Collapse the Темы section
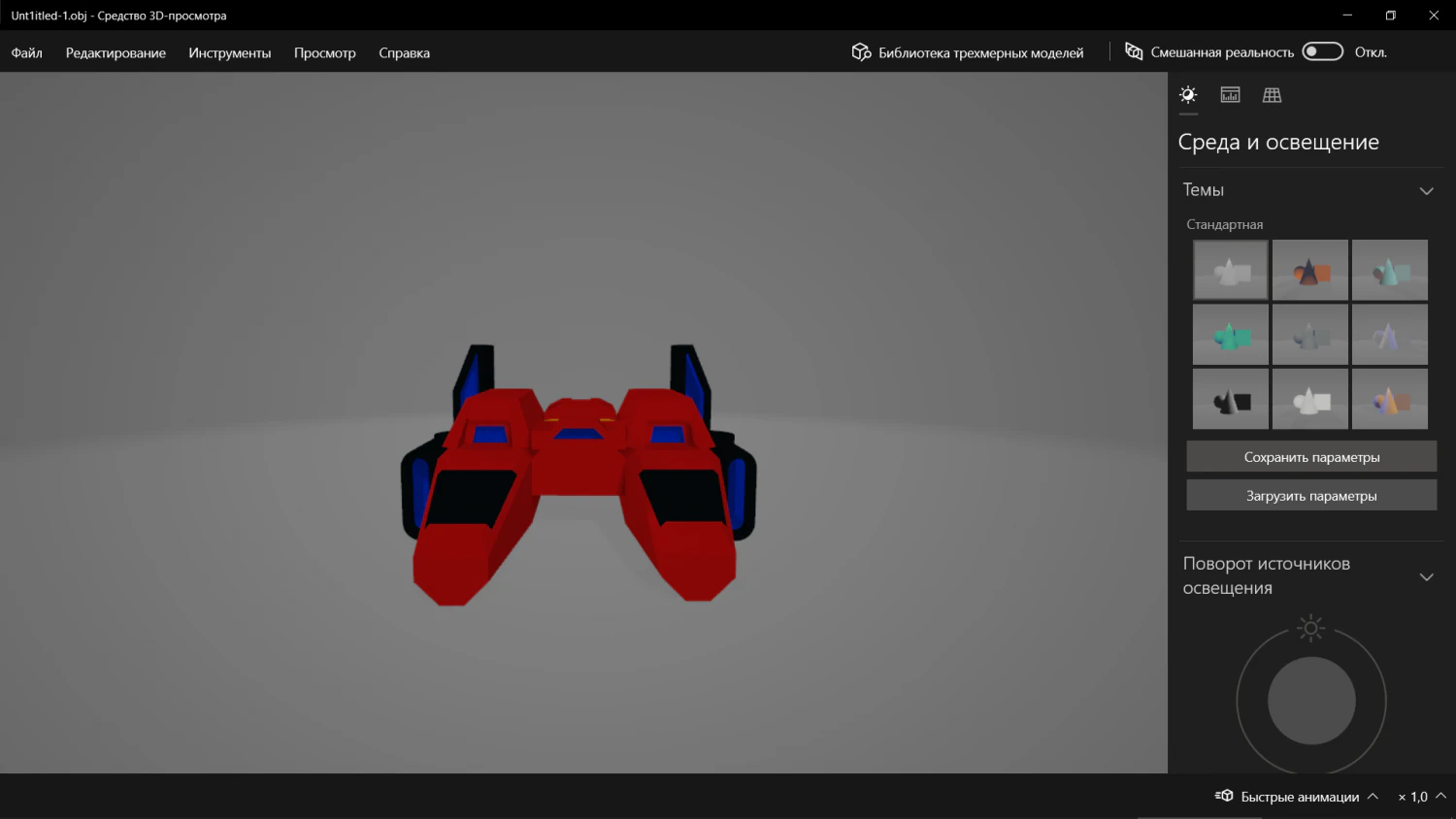This screenshot has height=819, width=1456. click(x=1427, y=190)
